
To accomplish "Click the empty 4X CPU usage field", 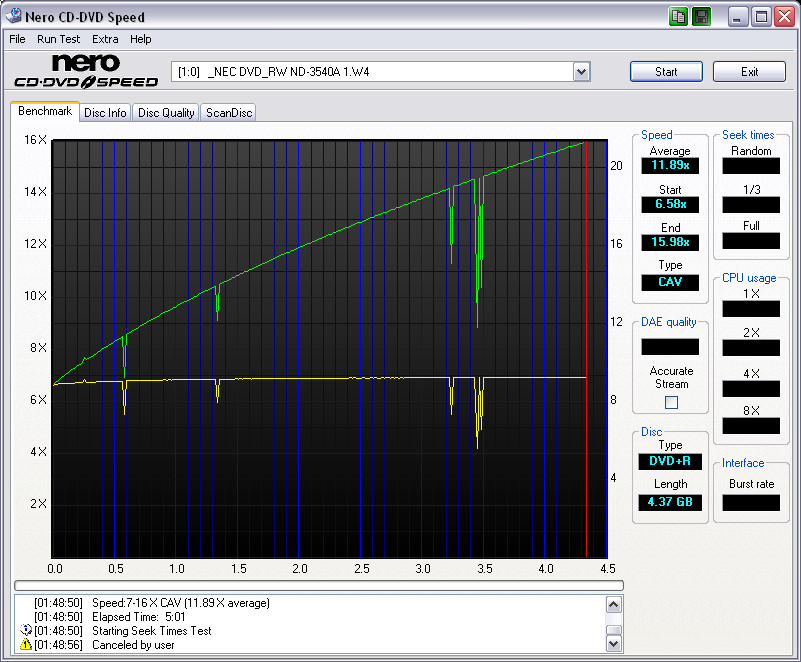I will tap(751, 389).
